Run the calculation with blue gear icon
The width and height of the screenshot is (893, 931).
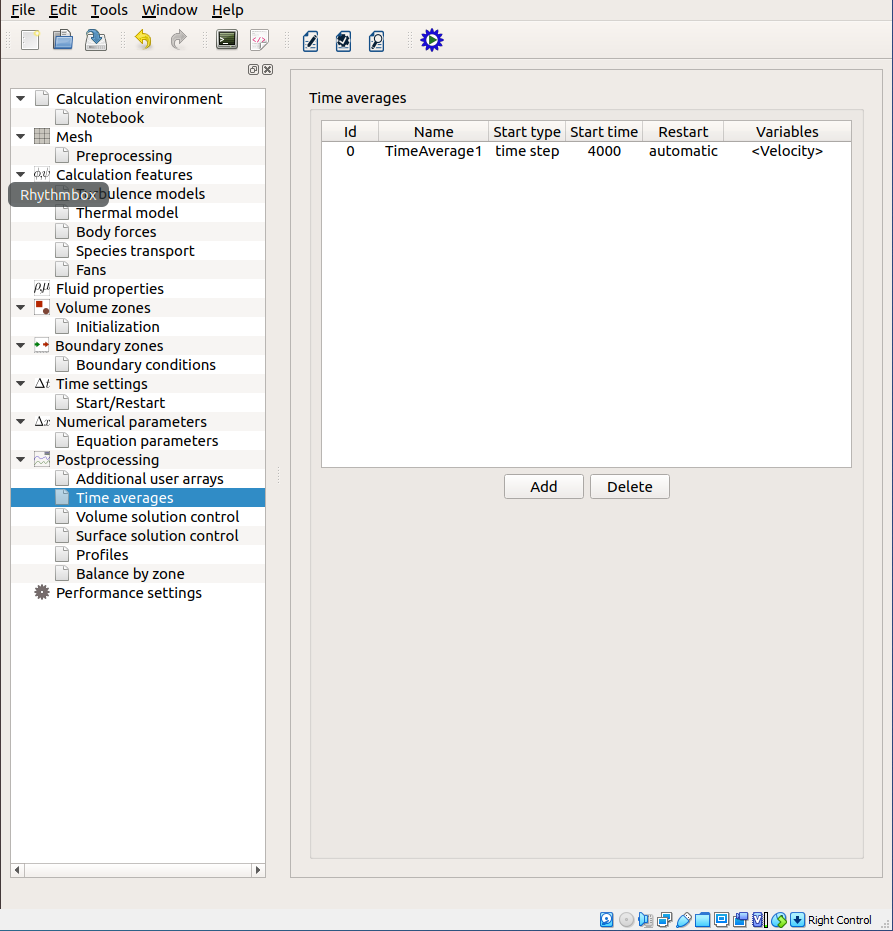click(431, 40)
